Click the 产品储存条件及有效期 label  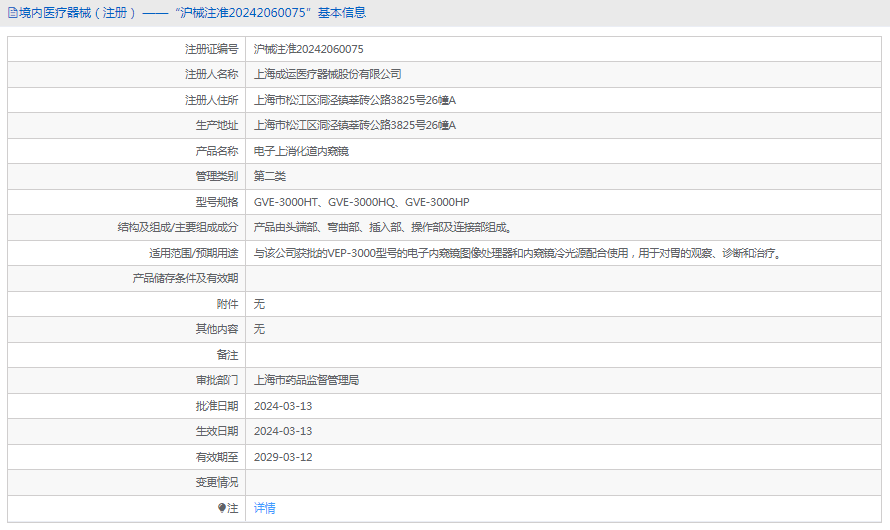[185, 279]
